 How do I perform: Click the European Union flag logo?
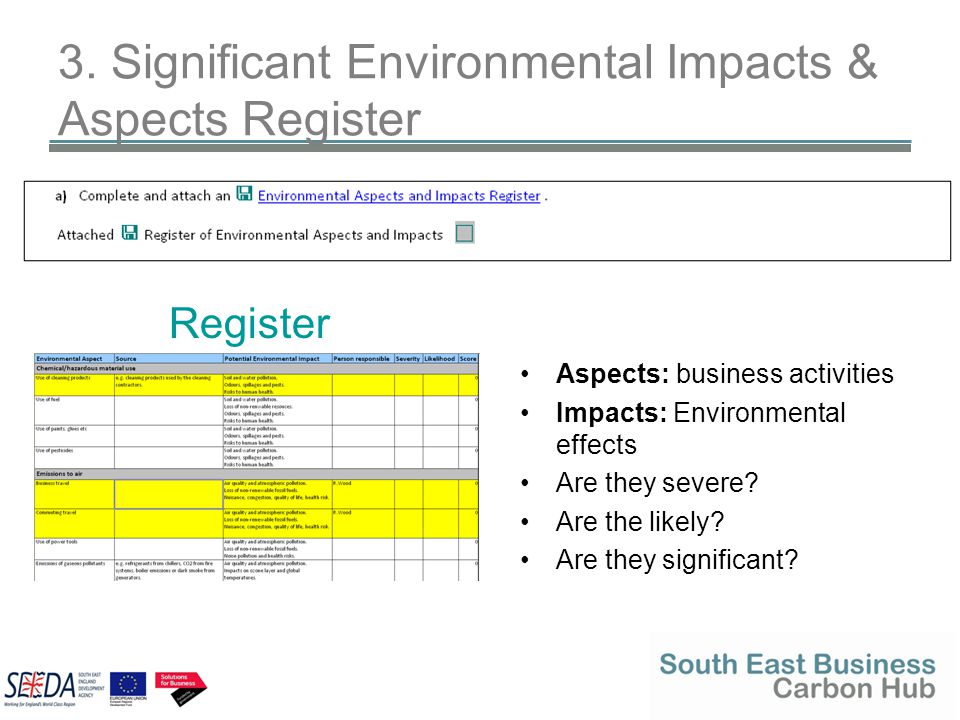[x=128, y=688]
